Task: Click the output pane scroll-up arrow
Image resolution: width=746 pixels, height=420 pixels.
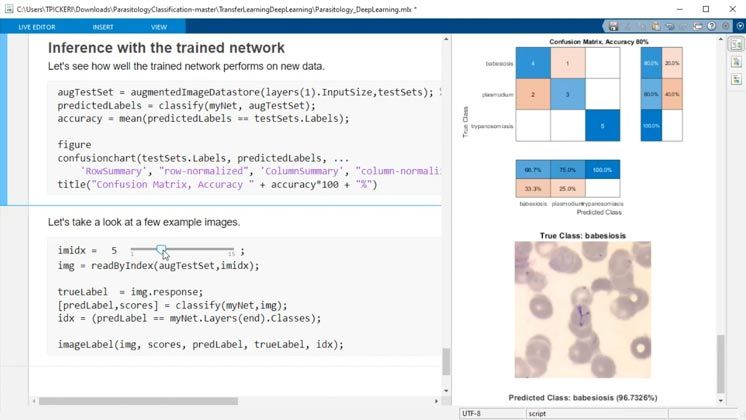Action: coord(721,41)
